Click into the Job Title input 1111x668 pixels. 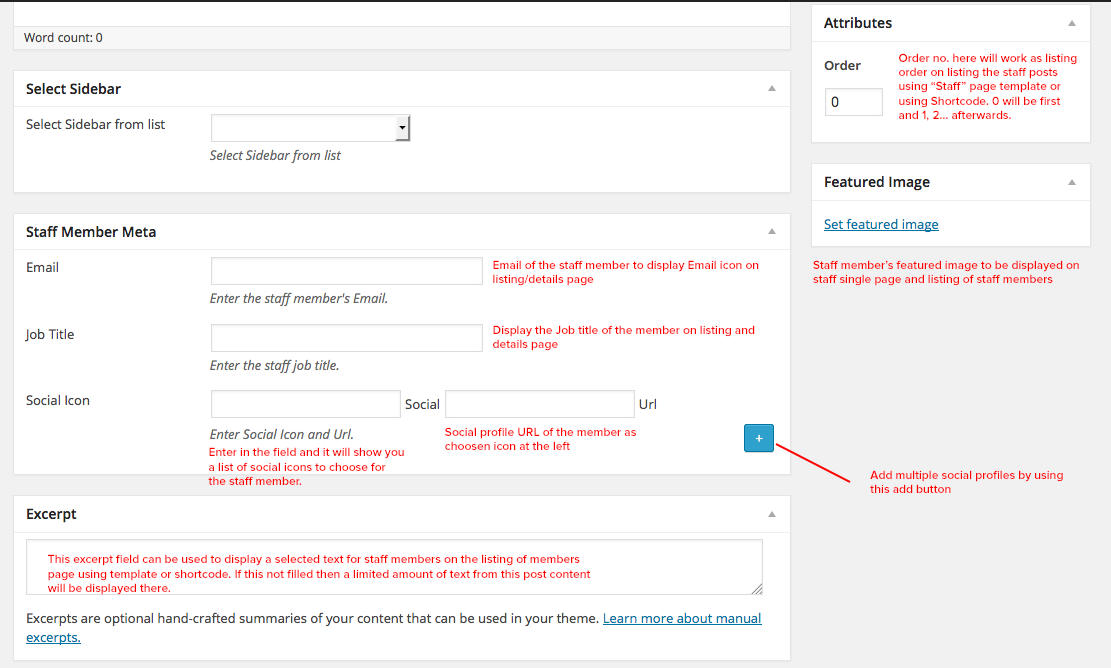(x=346, y=338)
